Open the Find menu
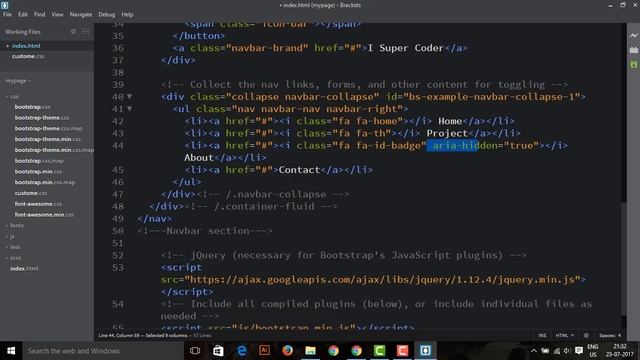640x360 pixels. point(40,14)
